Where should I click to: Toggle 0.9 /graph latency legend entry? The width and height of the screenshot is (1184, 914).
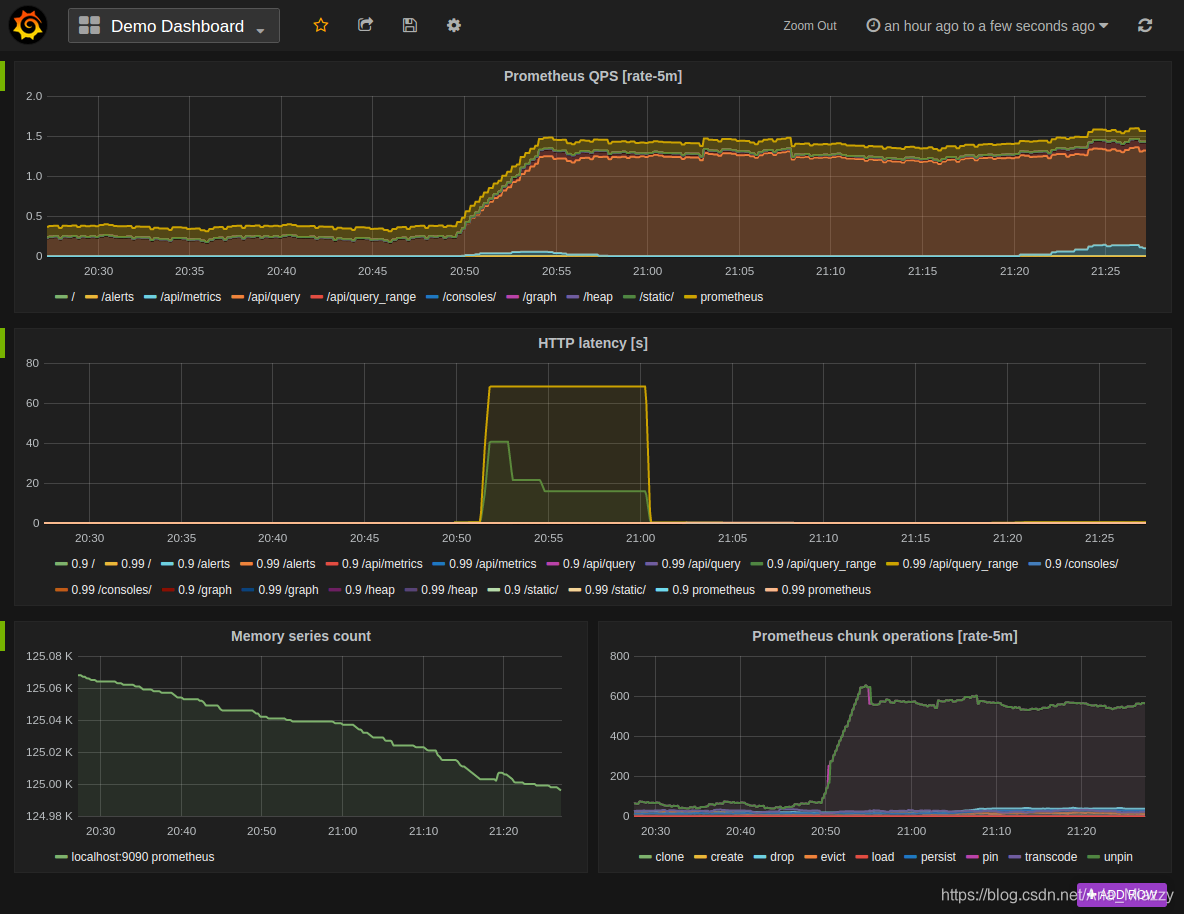pos(197,590)
